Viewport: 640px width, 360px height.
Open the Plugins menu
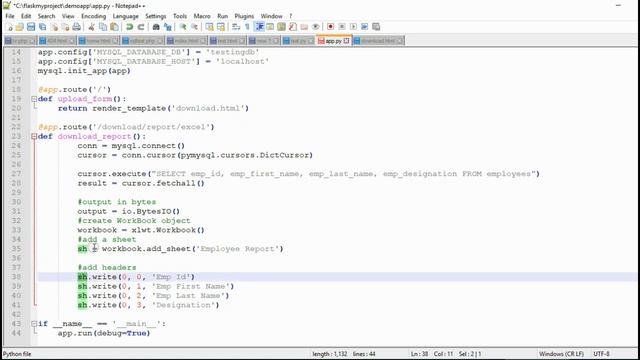point(244,16)
